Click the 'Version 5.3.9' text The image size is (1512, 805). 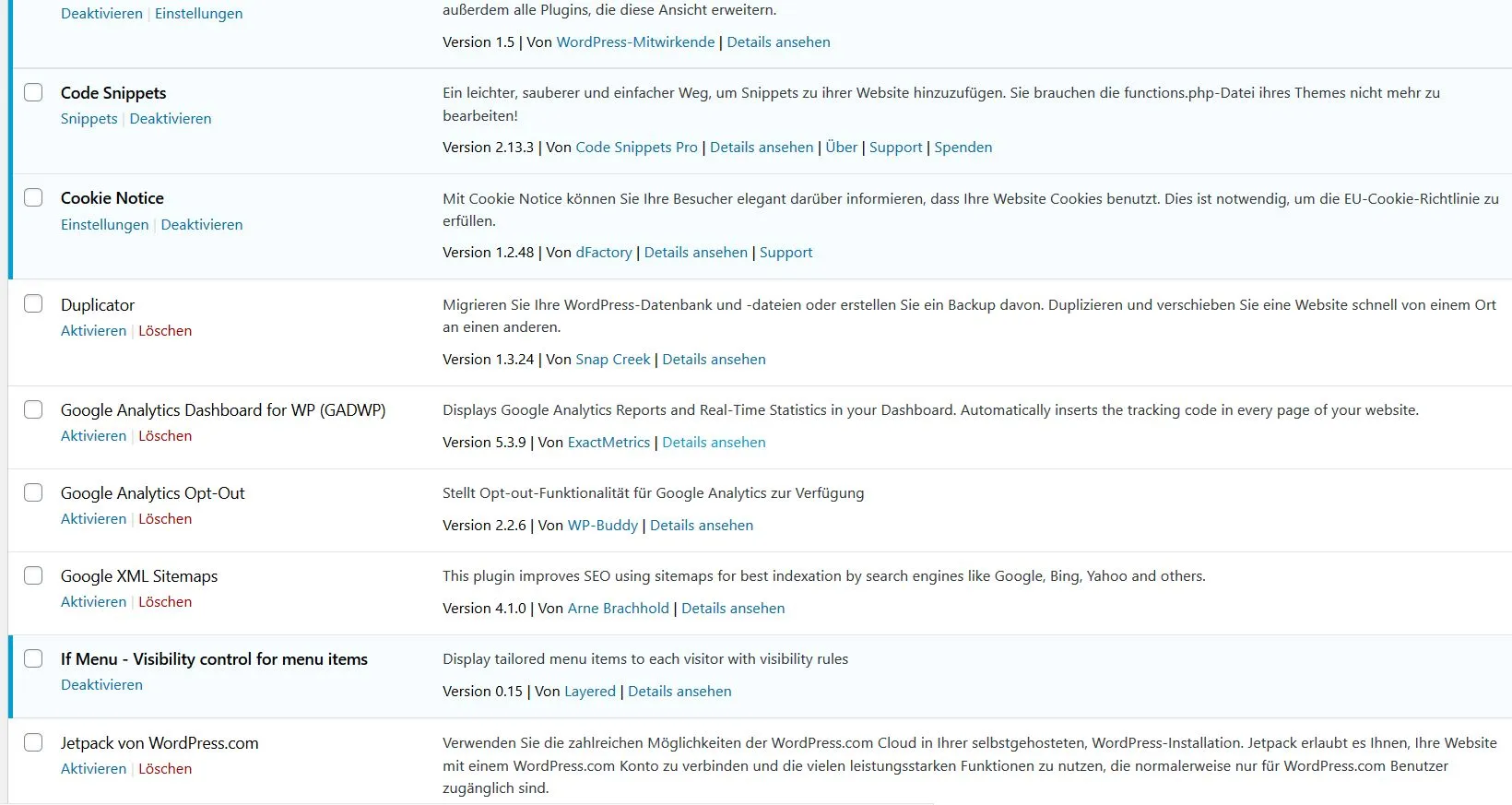(x=484, y=443)
